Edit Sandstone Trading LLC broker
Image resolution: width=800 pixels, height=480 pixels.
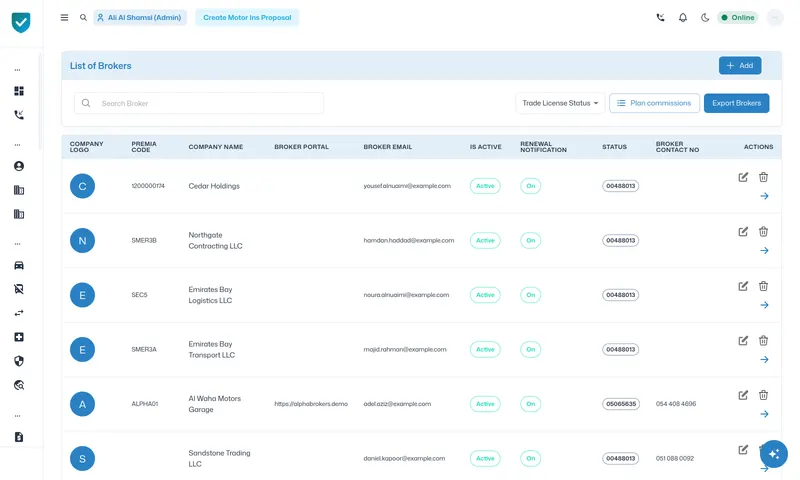[743, 450]
